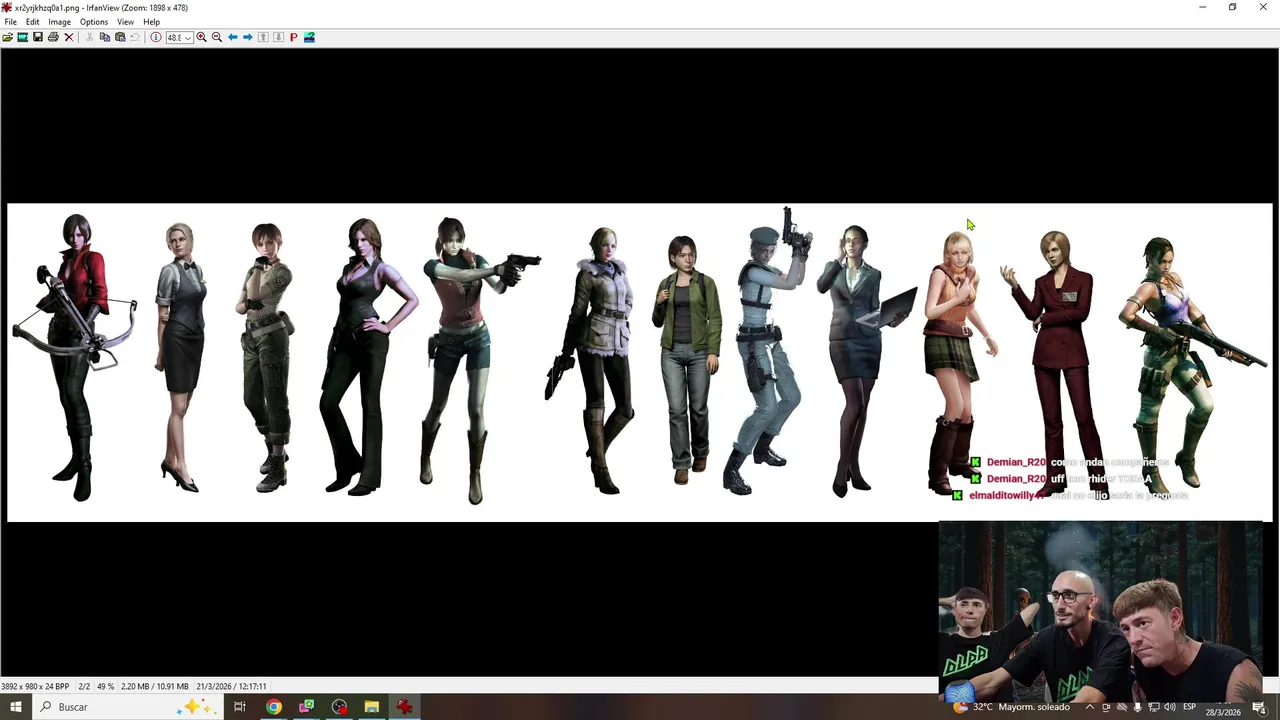The image size is (1280, 720).
Task: Click the IrfanView taskbar icon
Action: [x=404, y=707]
